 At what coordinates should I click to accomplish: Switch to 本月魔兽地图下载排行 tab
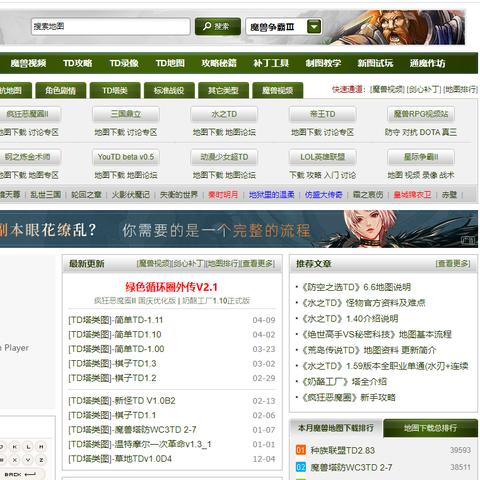point(336,428)
